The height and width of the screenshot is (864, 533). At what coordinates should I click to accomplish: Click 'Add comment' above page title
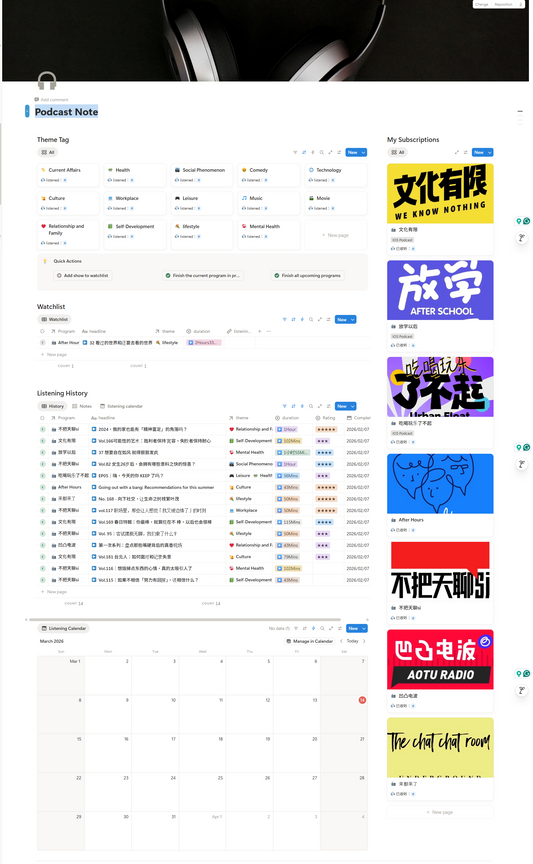click(51, 100)
